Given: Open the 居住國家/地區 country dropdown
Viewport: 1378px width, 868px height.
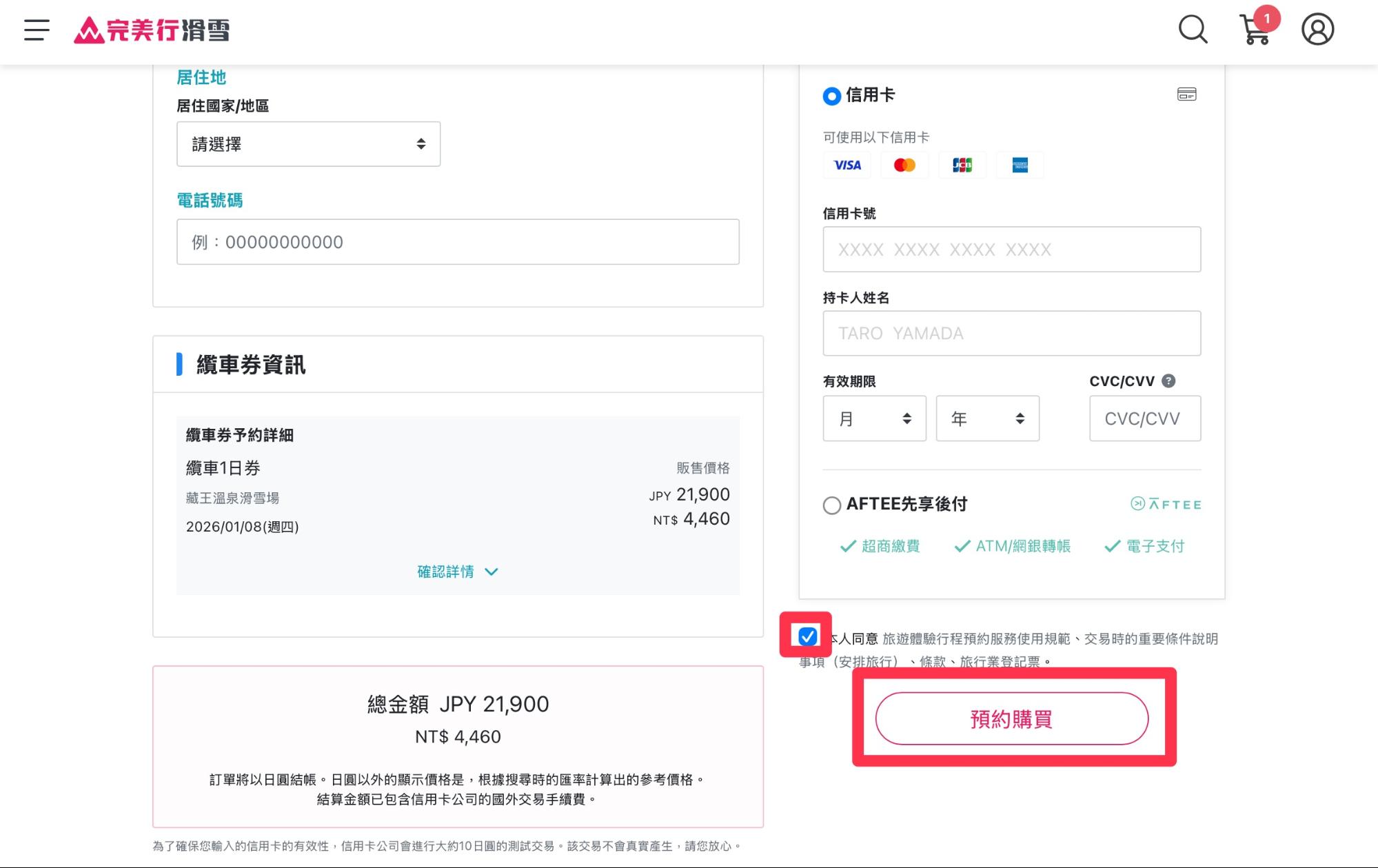Looking at the screenshot, I should click(307, 143).
